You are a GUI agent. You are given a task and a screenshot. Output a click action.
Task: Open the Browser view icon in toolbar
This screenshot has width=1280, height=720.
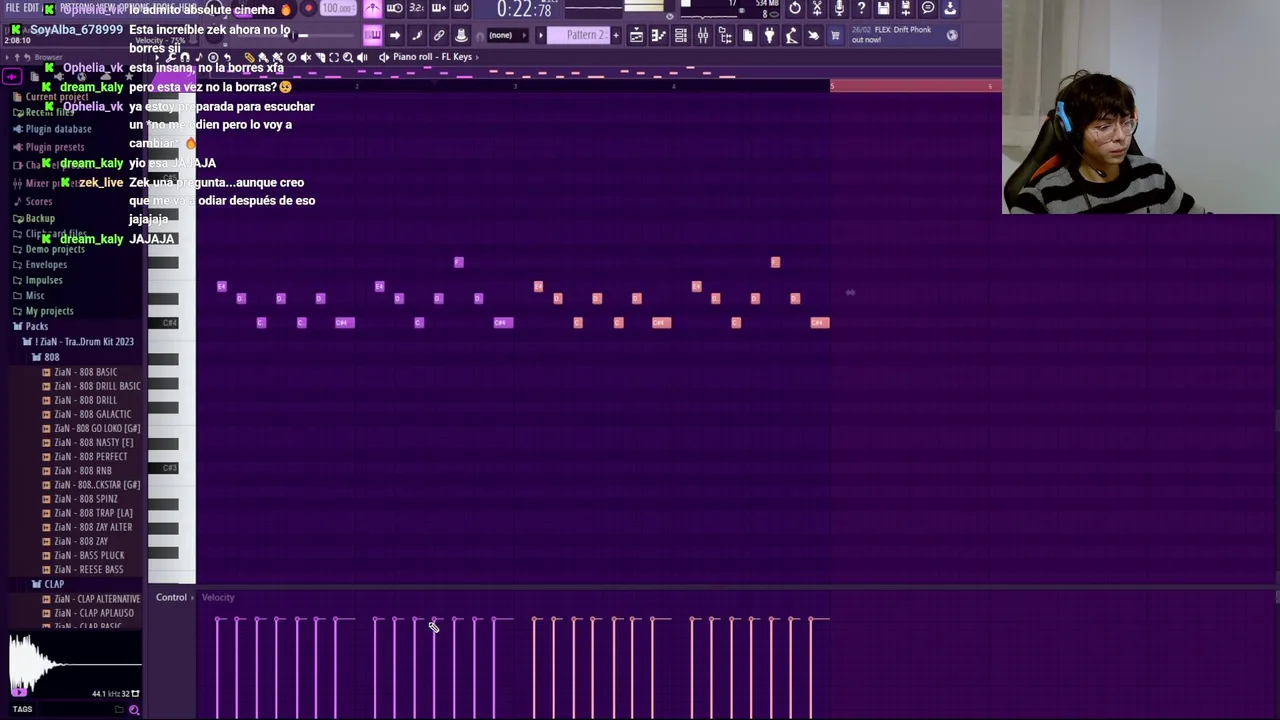click(x=725, y=35)
